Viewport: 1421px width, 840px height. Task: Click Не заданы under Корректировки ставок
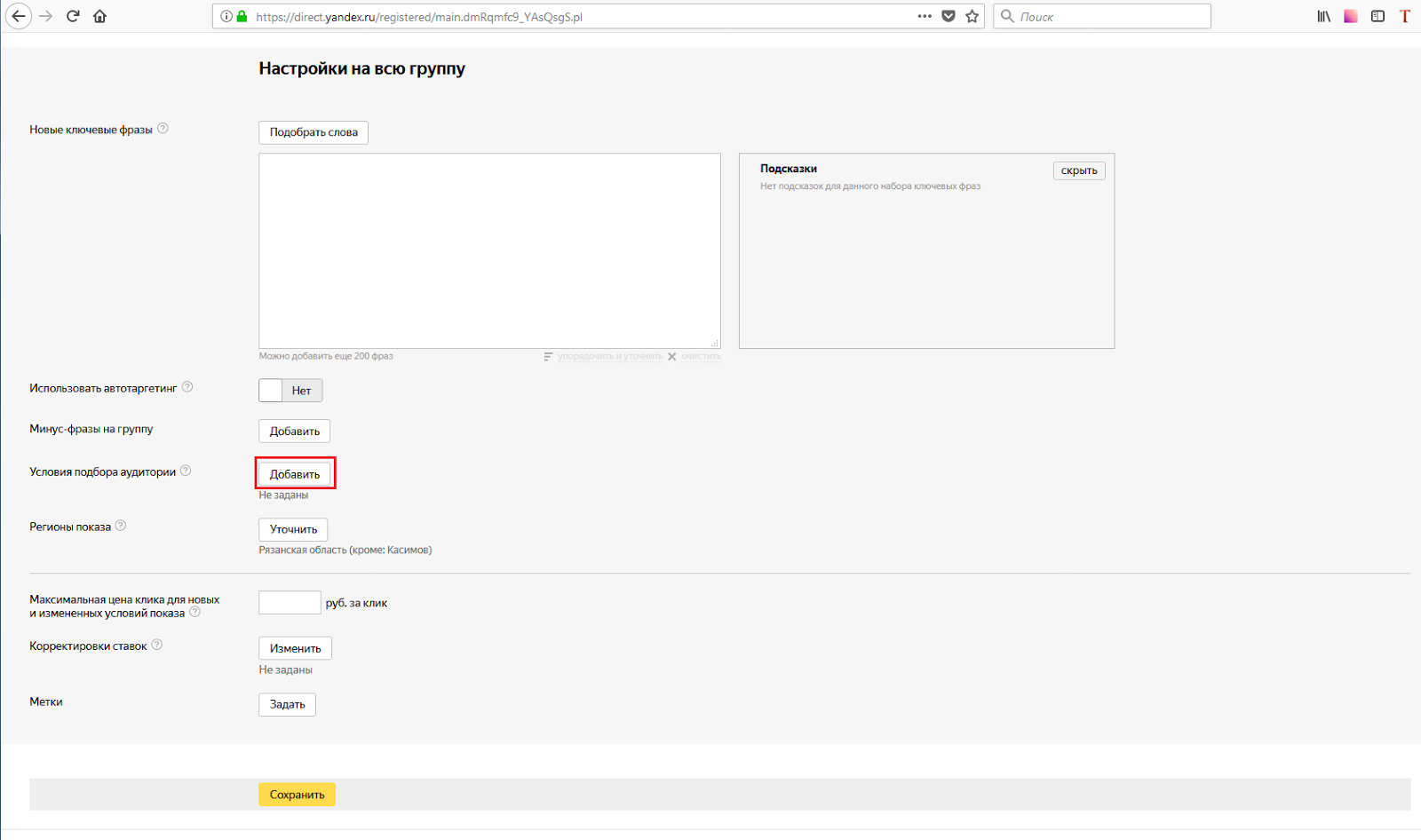[x=285, y=670]
